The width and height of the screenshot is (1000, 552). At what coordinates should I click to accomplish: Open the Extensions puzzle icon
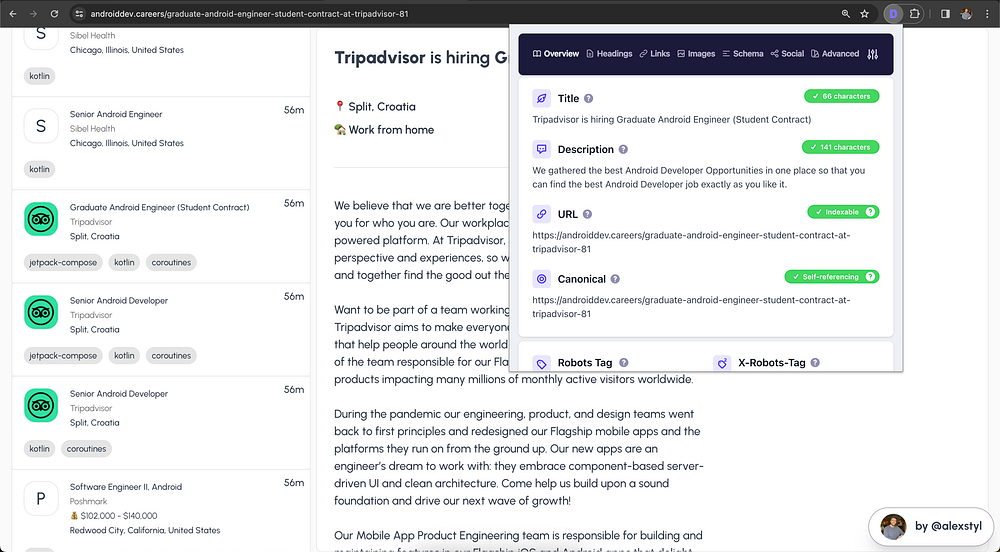coord(915,13)
